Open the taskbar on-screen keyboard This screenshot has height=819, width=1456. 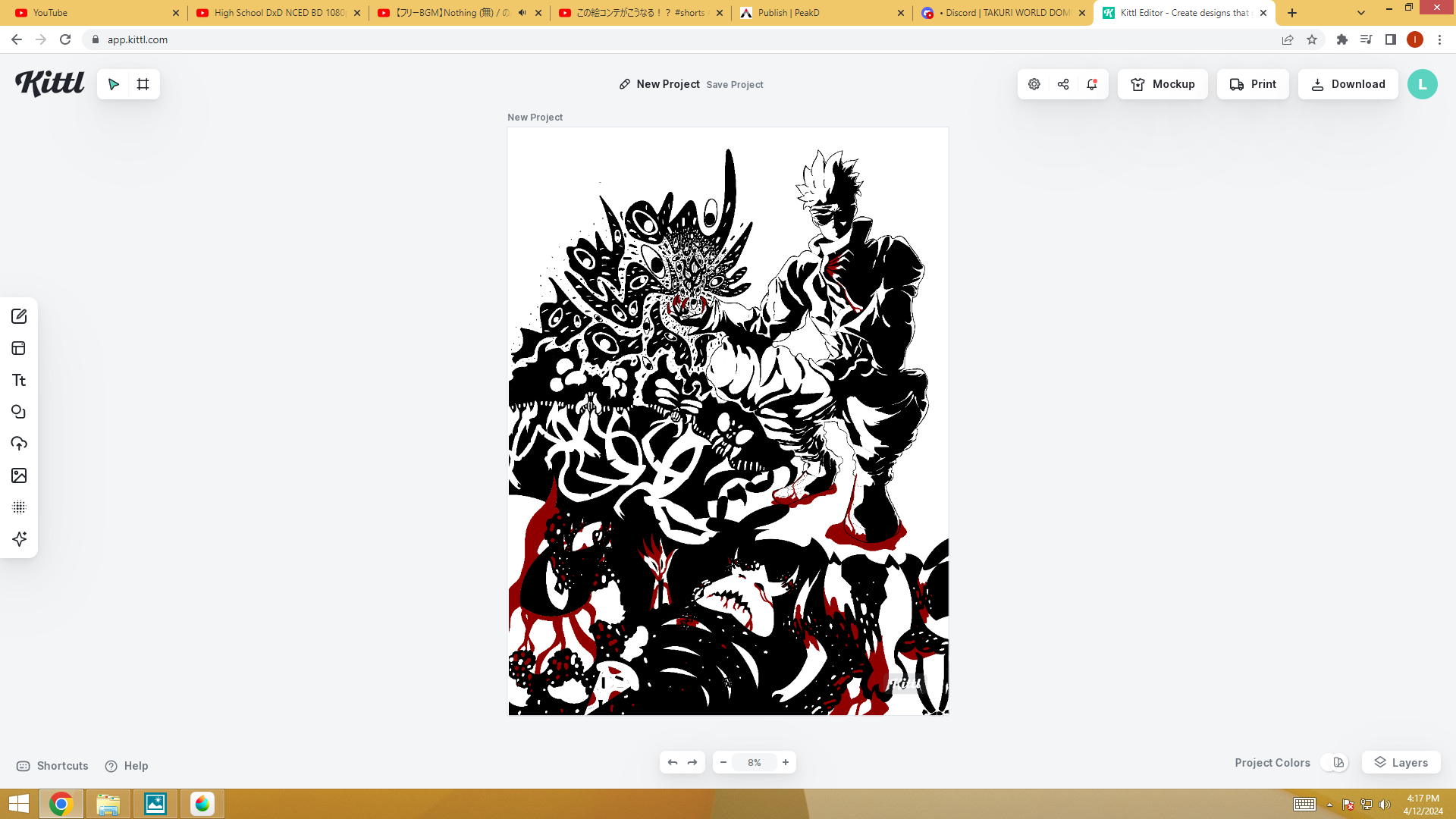(1304, 805)
